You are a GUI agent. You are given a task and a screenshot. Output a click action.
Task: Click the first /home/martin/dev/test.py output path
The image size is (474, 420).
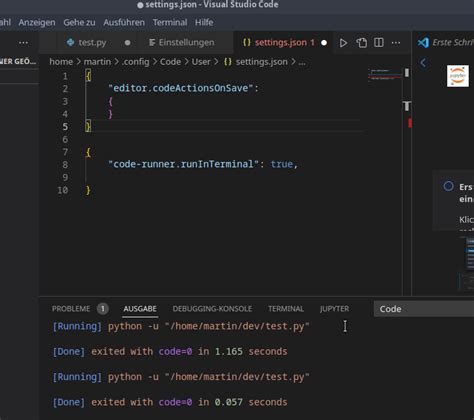pos(237,326)
